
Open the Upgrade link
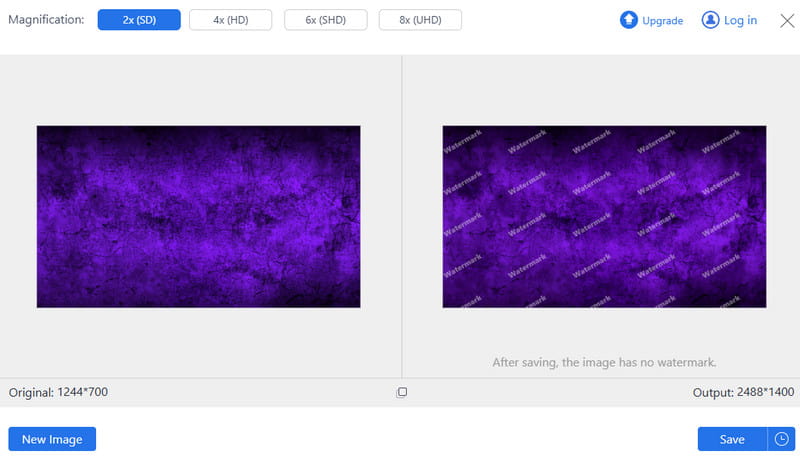pos(662,20)
